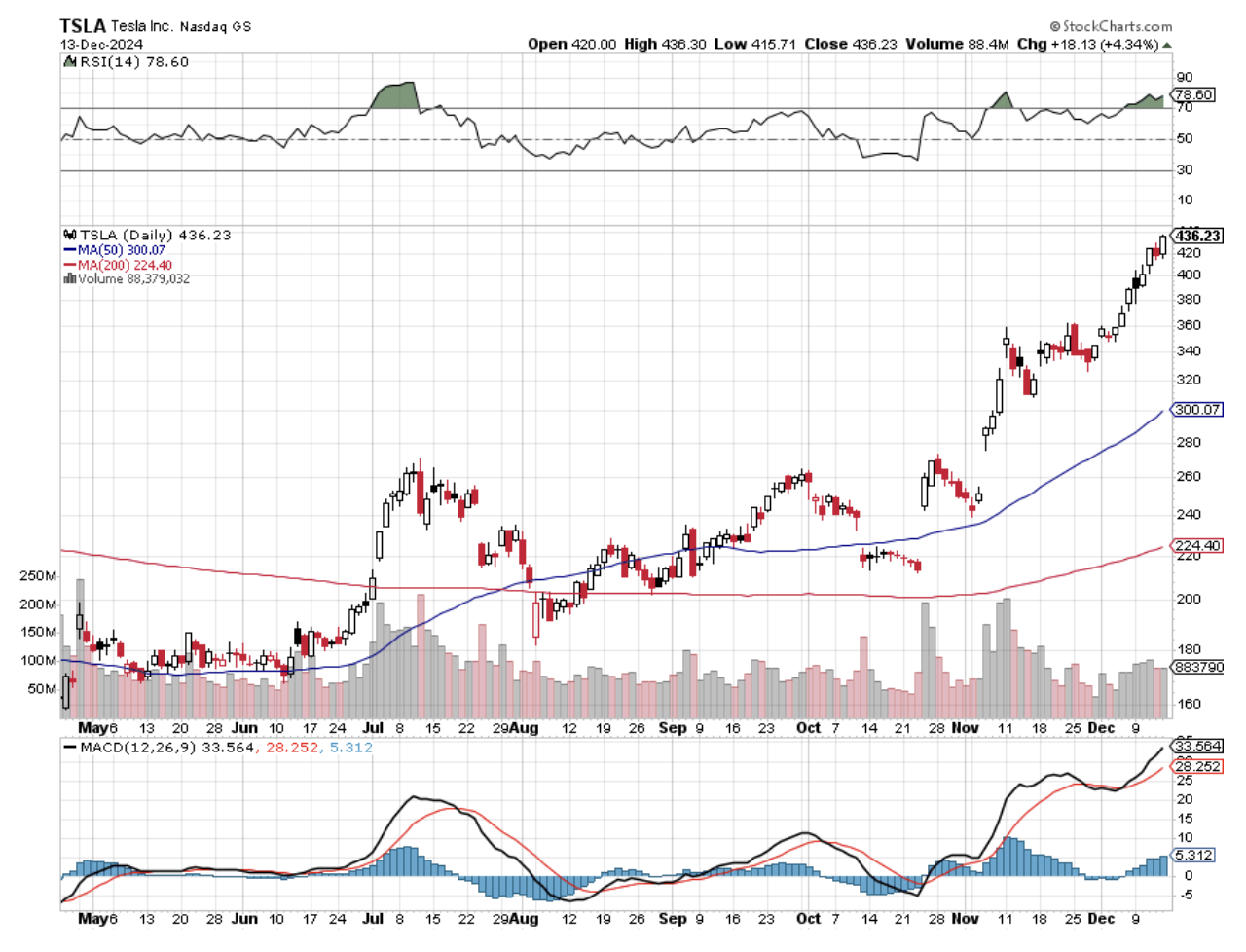Click the green up-arrow beside Chg

(1166, 45)
